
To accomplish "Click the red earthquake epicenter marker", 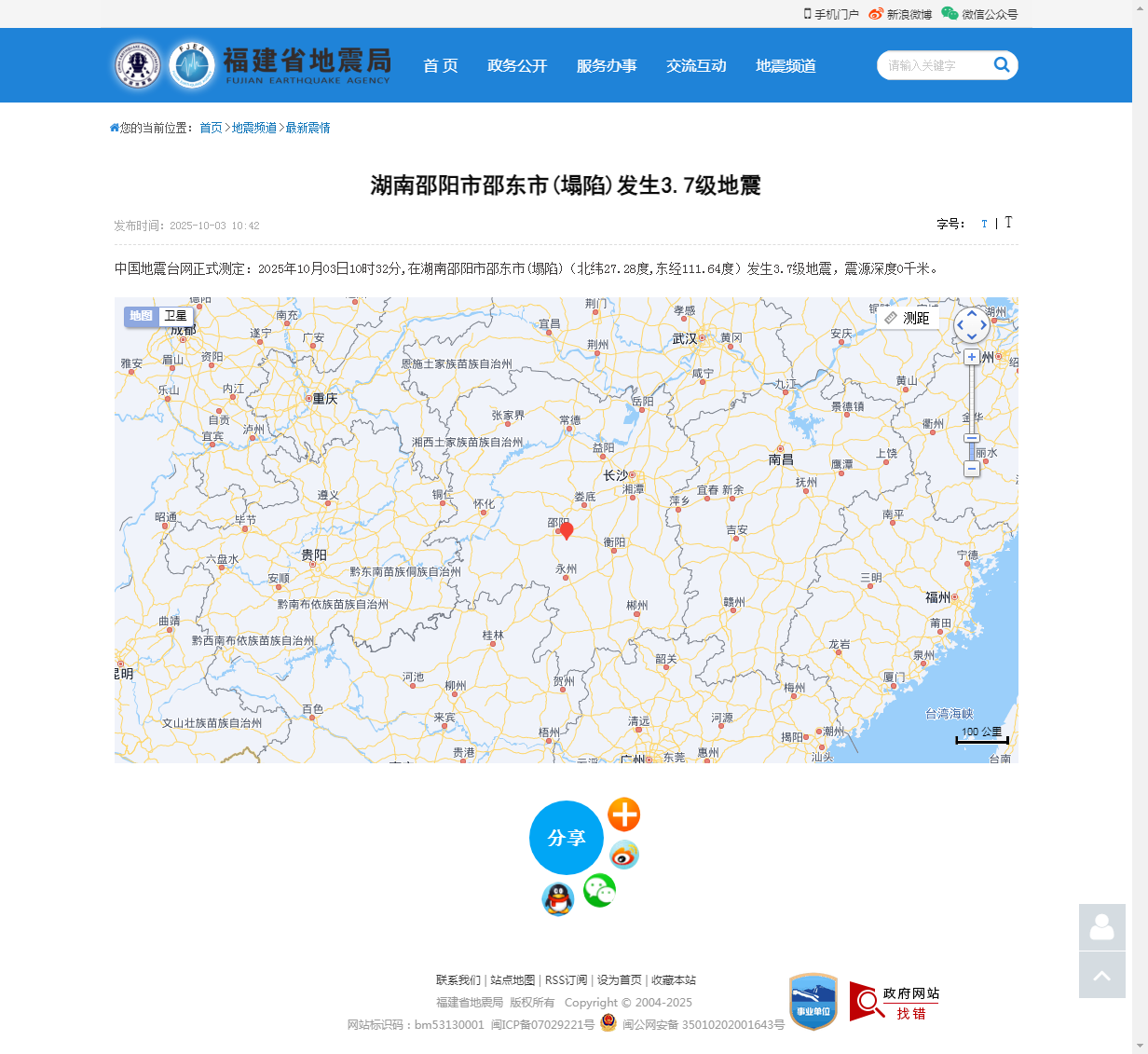I will click(566, 530).
